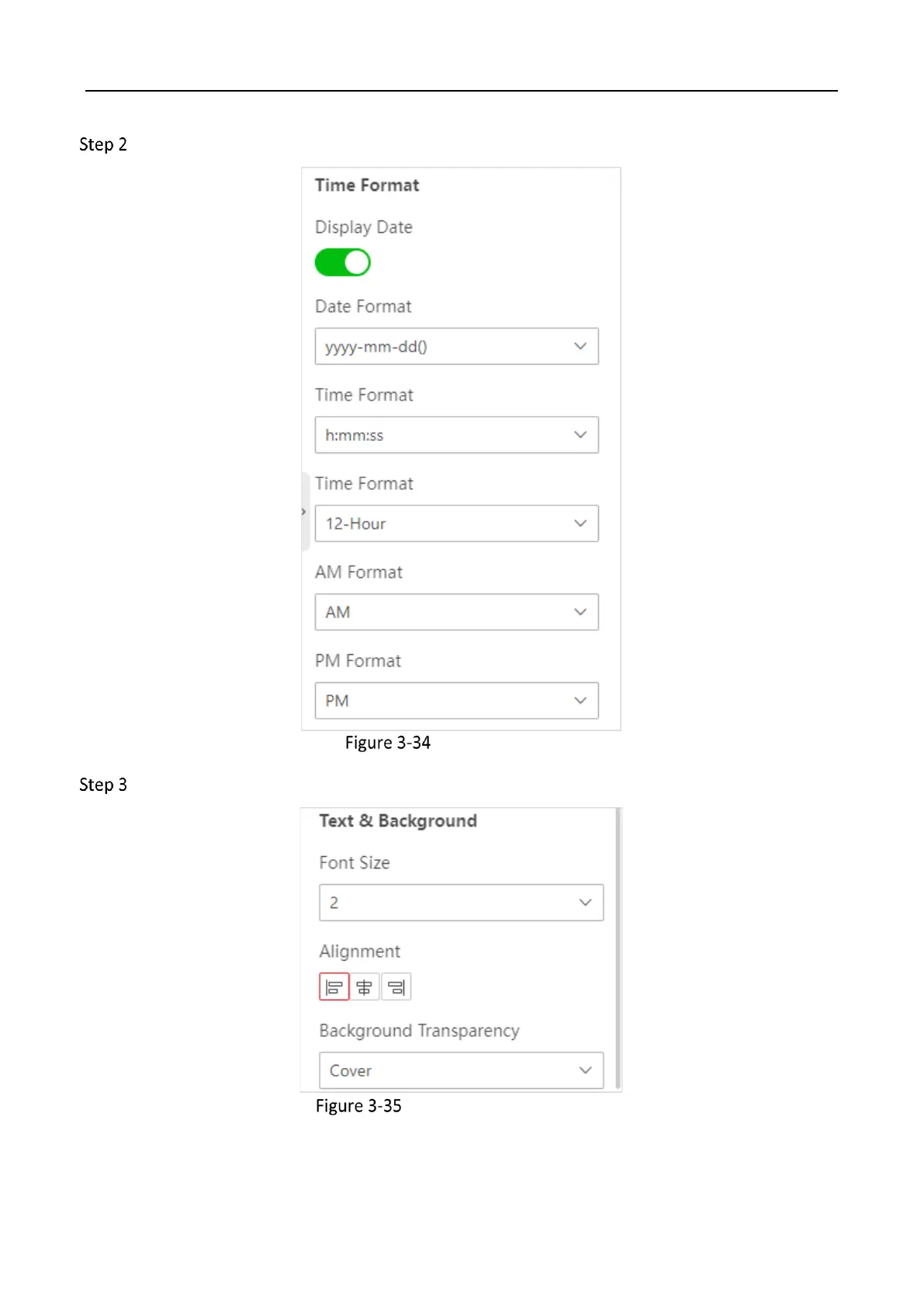
Task: Open the h:mm:ss time format dropdown
Action: click(456, 435)
